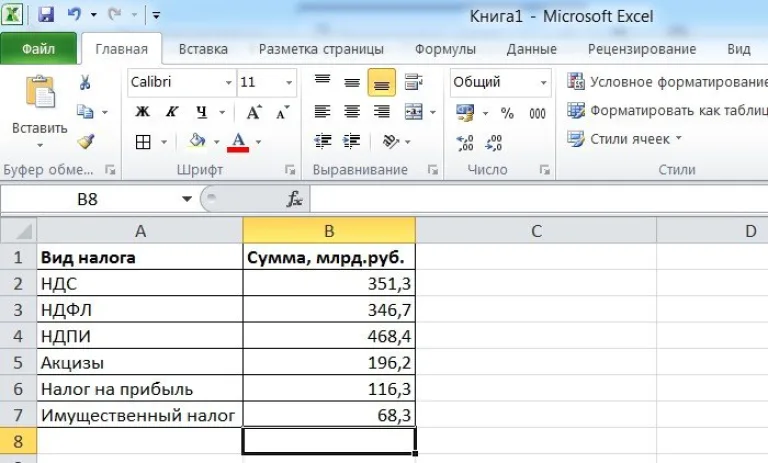Open the Число group dialog launcher

coord(545,170)
